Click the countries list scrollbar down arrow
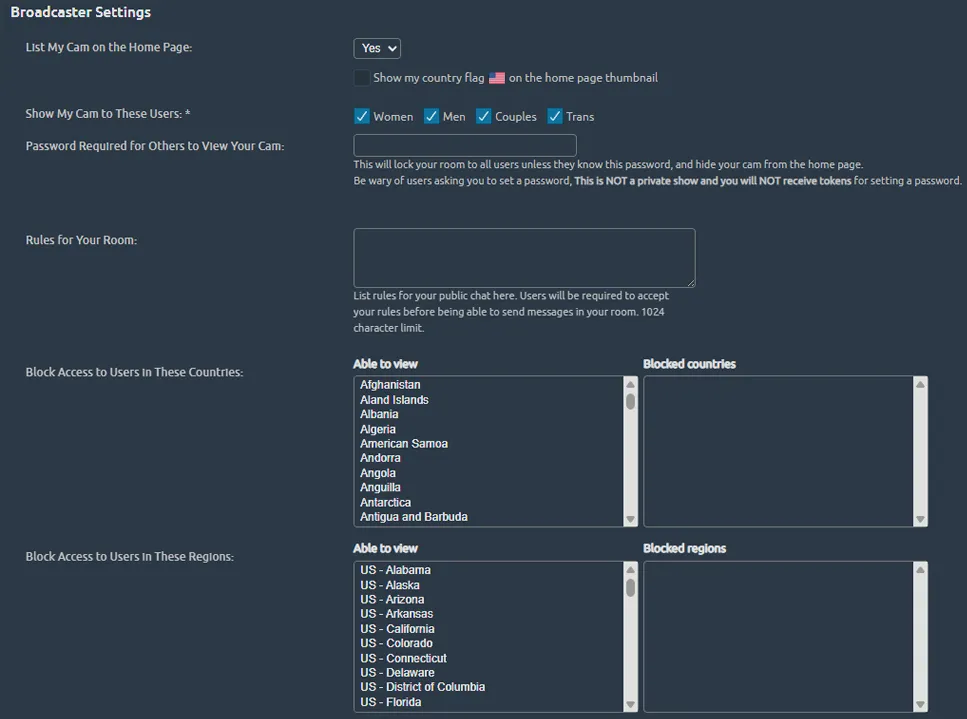The height and width of the screenshot is (719, 967). pos(630,519)
